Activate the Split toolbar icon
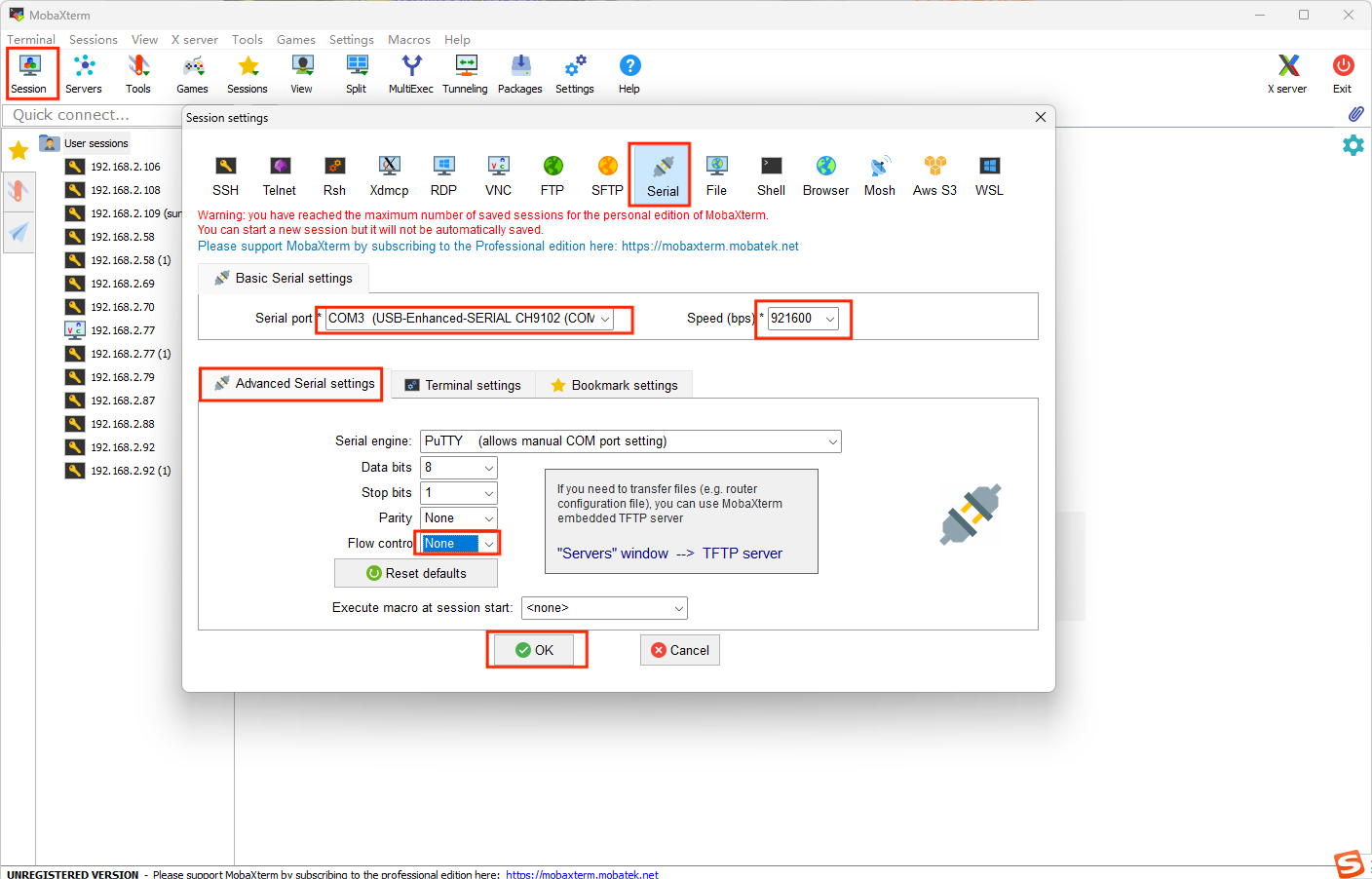 tap(357, 74)
